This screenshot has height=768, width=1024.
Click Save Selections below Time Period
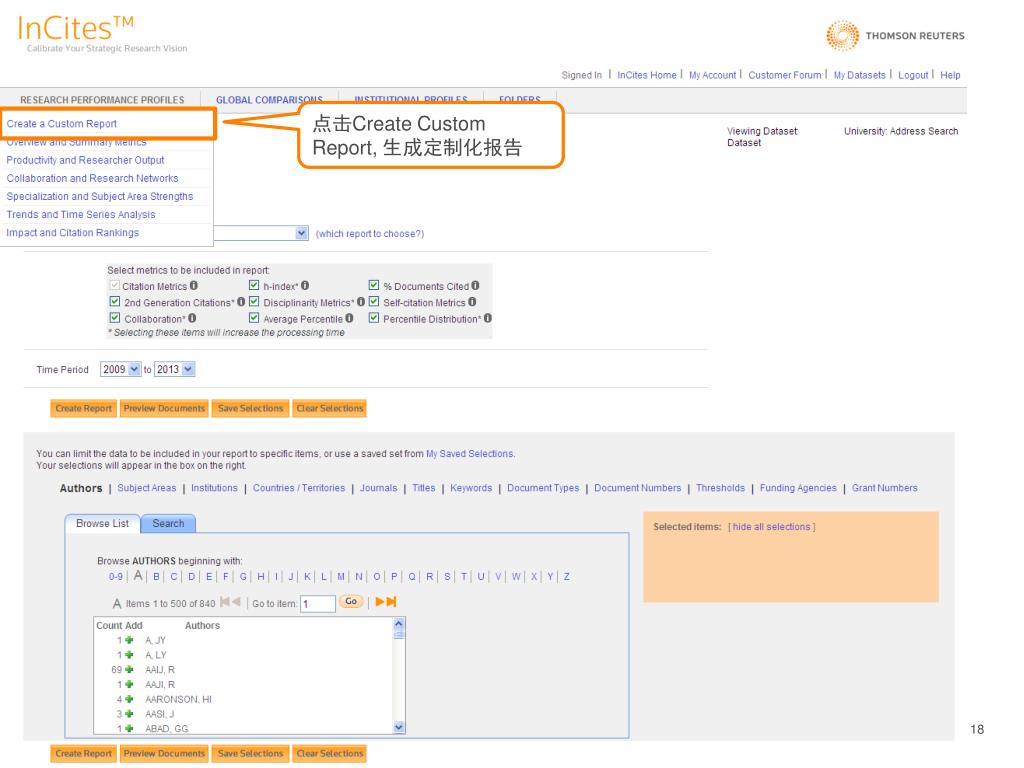[x=250, y=408]
